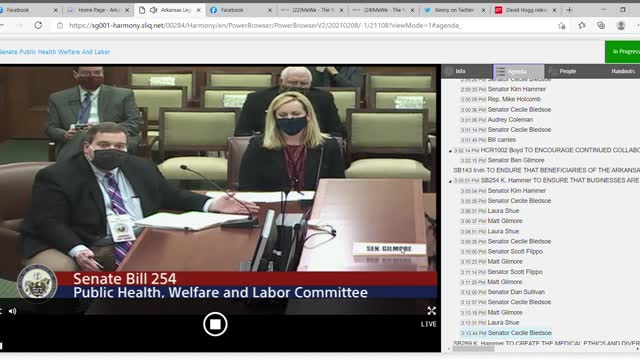View site security lock icon
The image size is (640, 360).
click(60, 25)
